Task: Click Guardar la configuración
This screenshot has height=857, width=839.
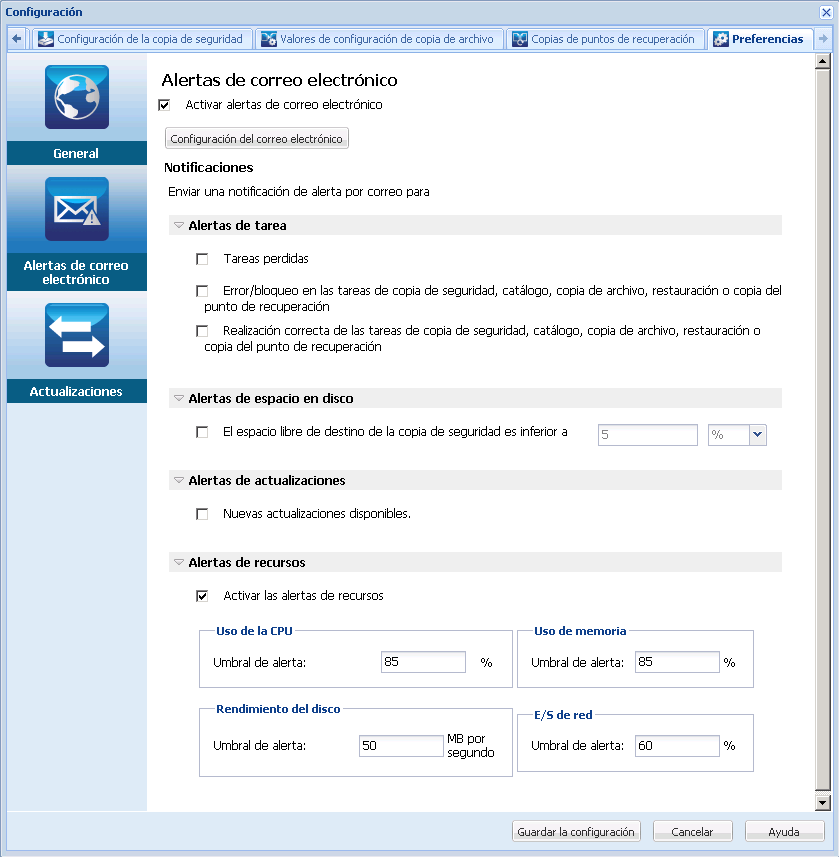Action: pos(576,832)
